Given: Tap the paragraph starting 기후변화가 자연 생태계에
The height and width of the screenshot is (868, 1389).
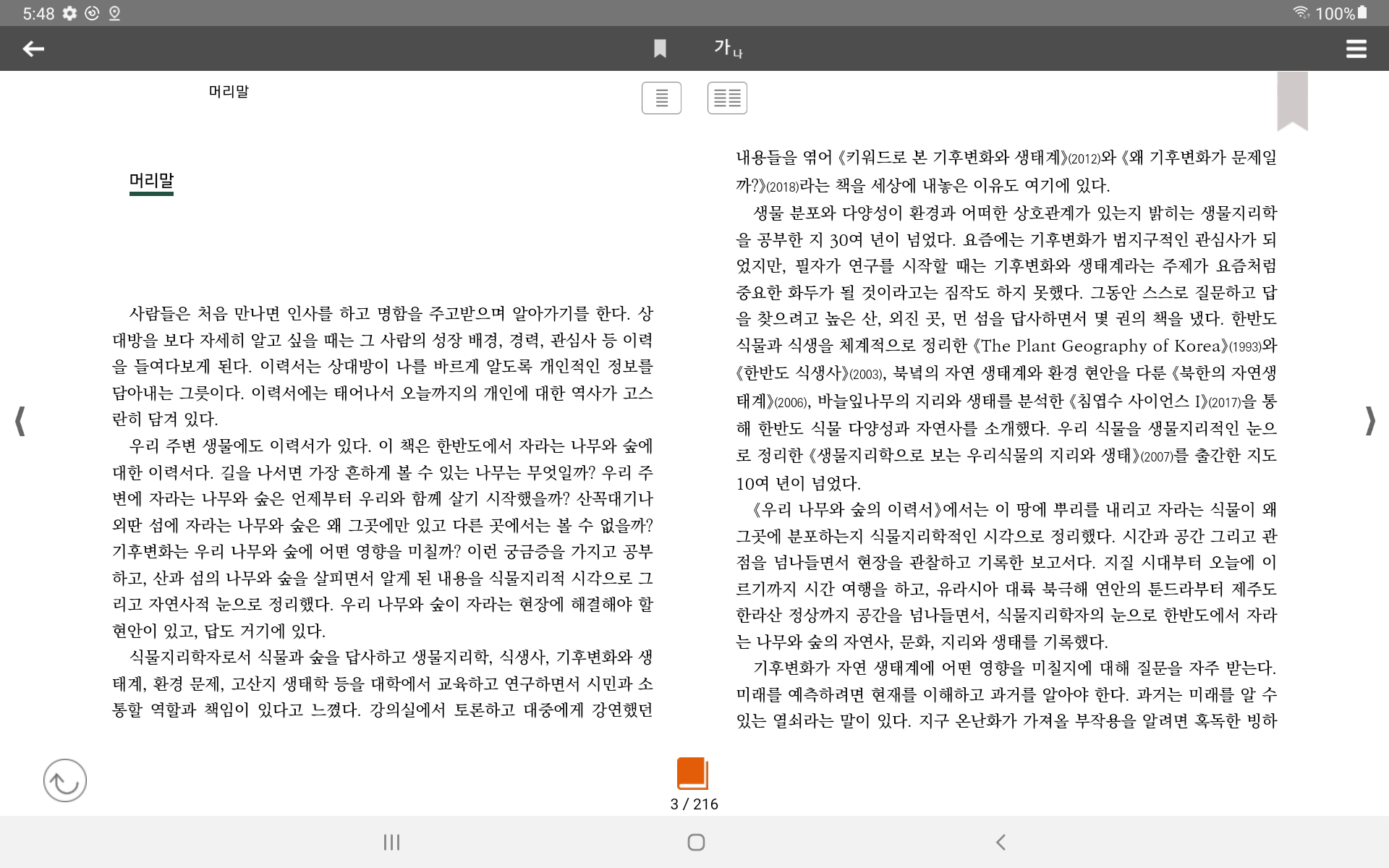Looking at the screenshot, I should pyautogui.click(x=1006, y=694).
